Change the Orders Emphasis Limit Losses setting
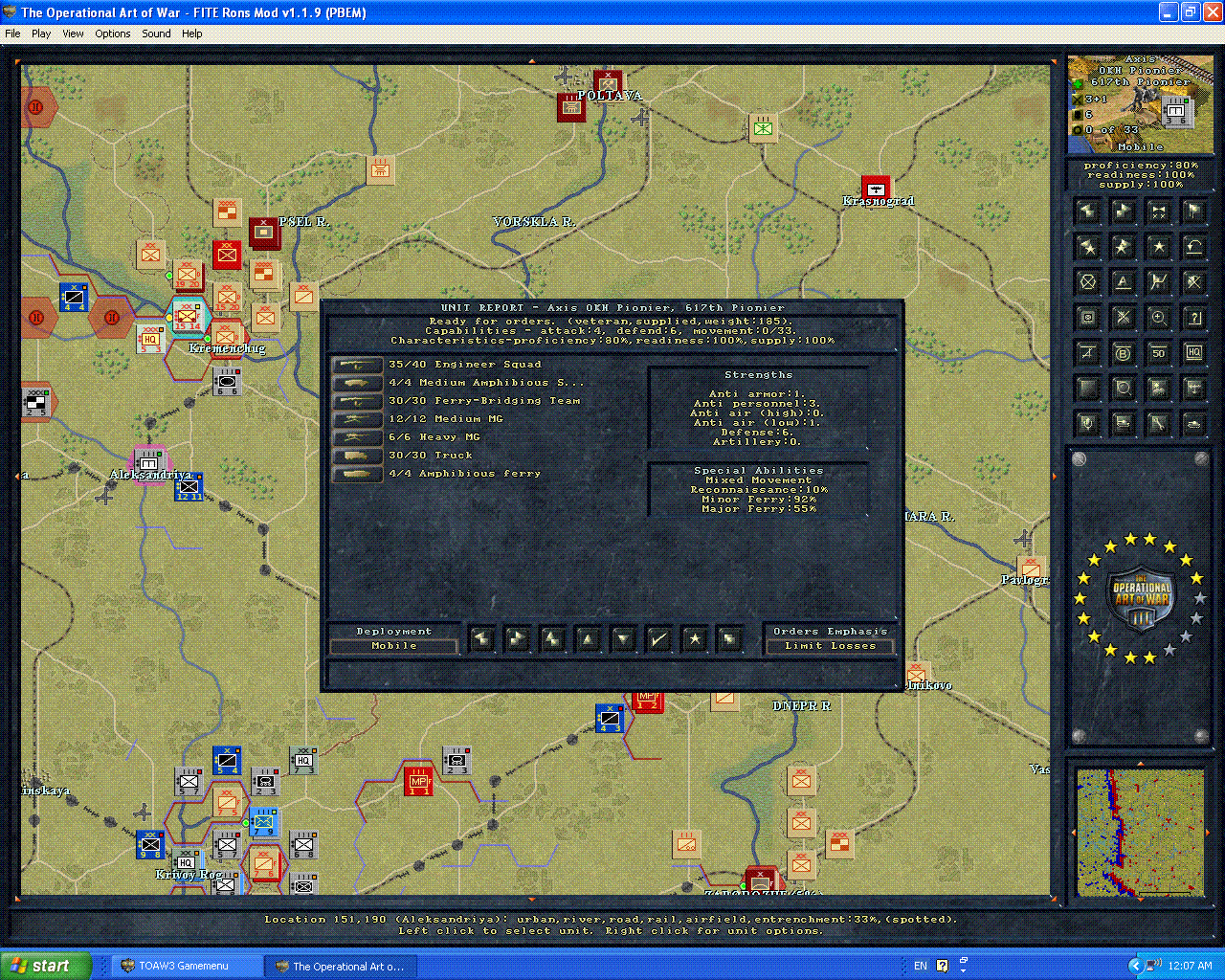This screenshot has height=980, width=1225. click(829, 646)
